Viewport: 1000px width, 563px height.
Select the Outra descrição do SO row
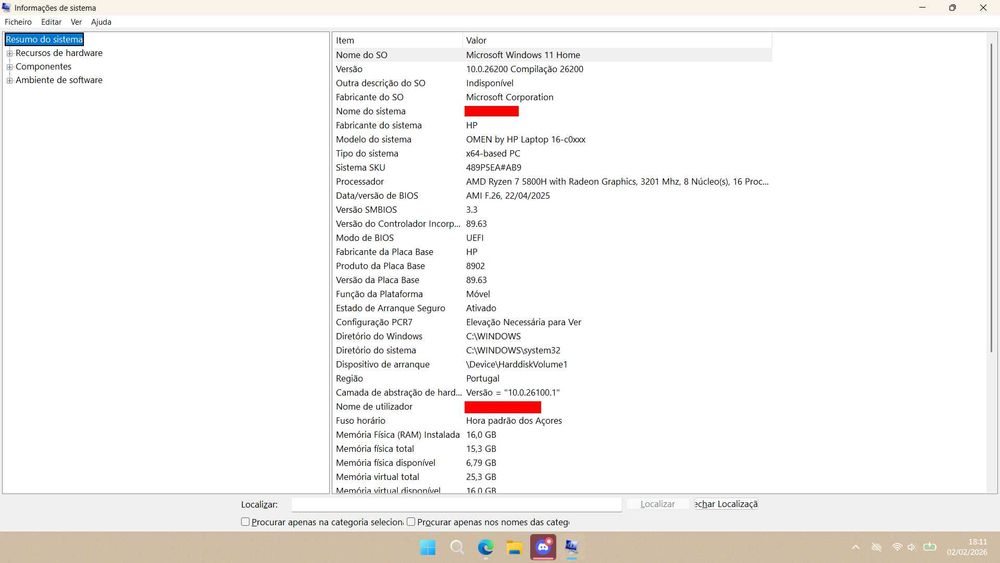(x=552, y=83)
